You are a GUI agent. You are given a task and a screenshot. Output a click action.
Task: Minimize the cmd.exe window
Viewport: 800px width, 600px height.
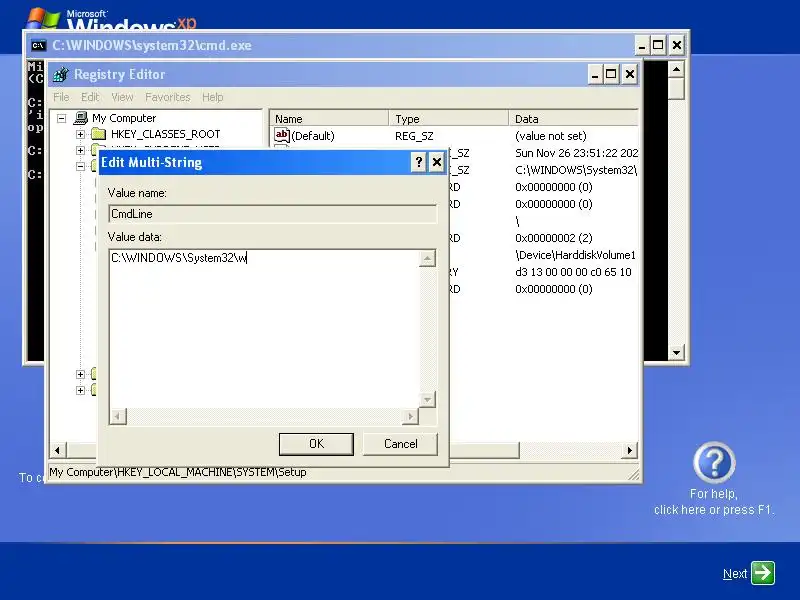pos(642,45)
